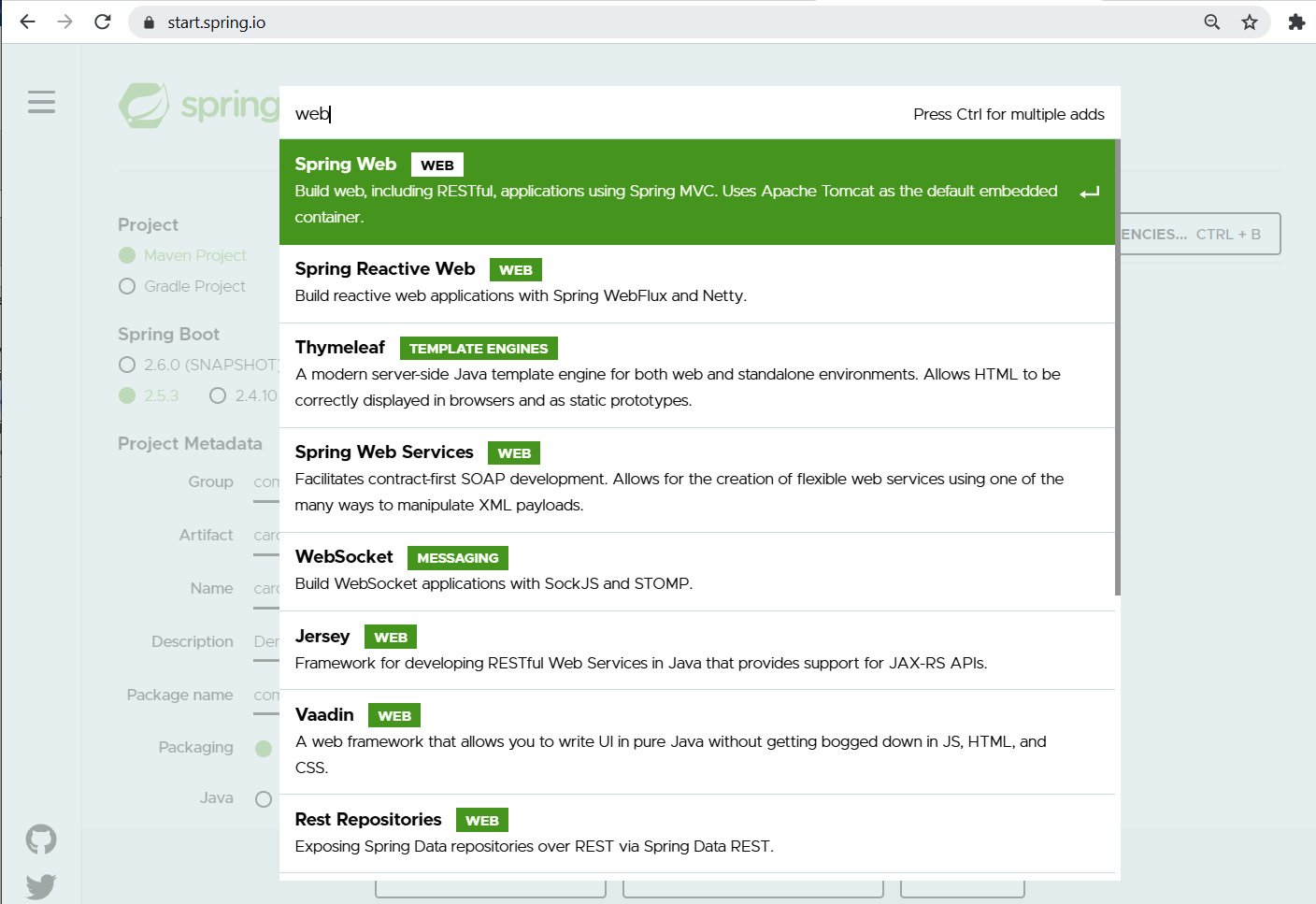
Task: Open the hamburger side menu
Action: [41, 102]
